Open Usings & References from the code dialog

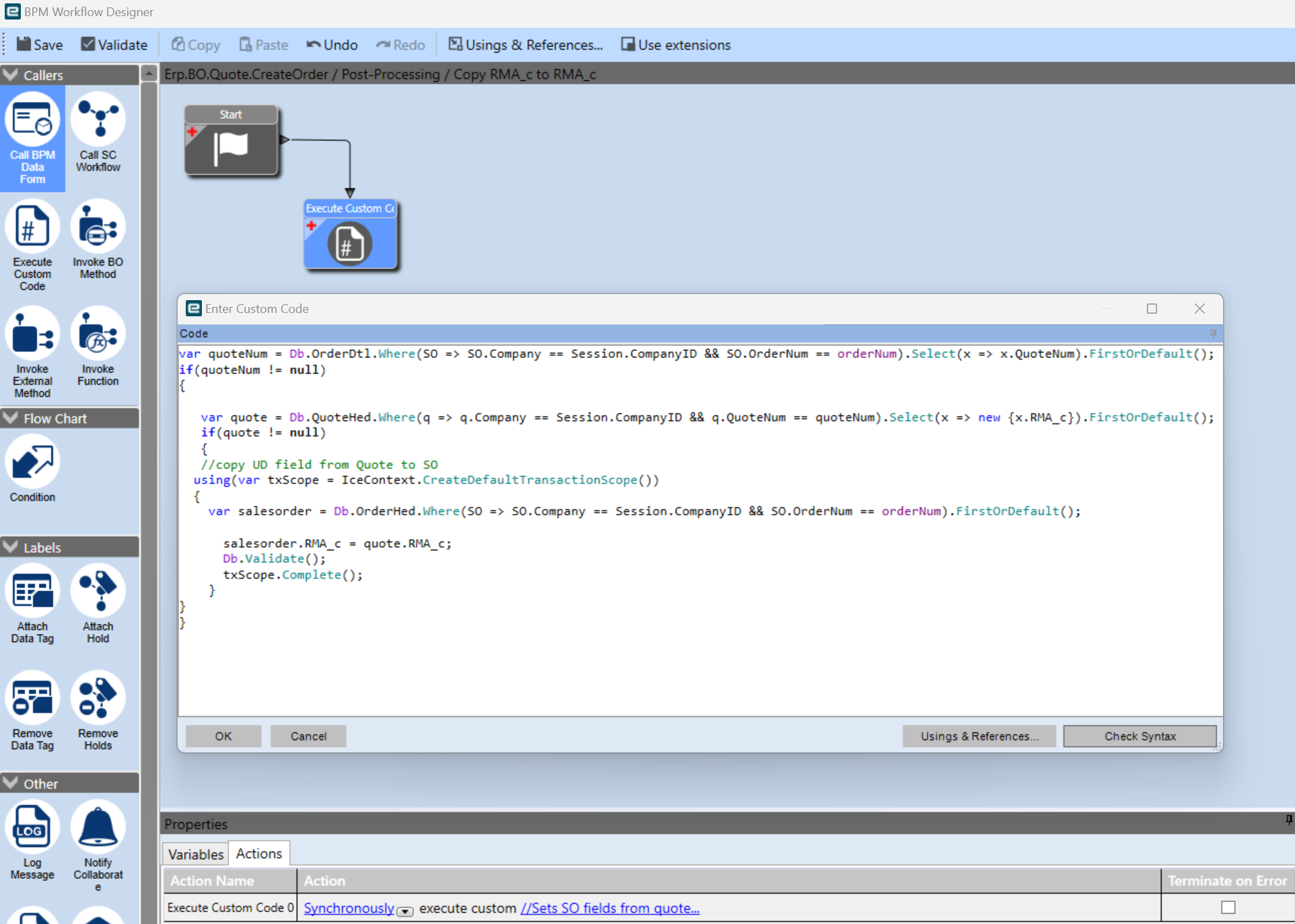coord(979,736)
